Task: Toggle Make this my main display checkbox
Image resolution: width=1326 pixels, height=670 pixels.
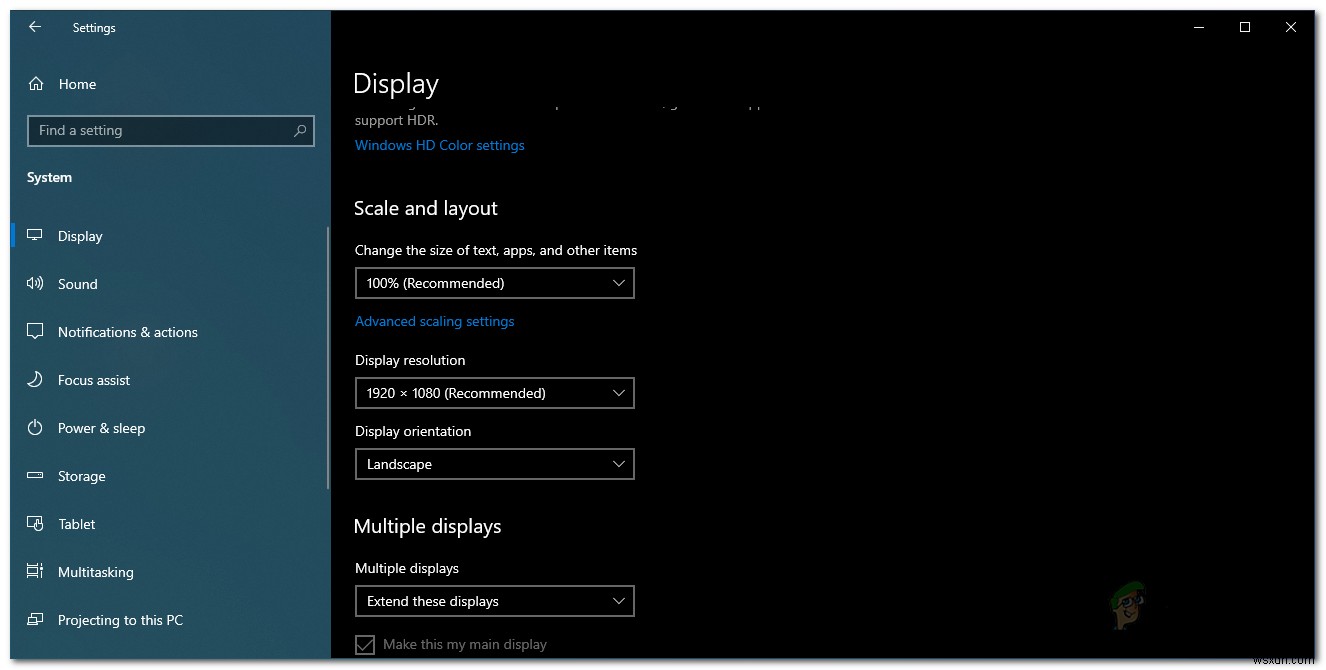Action: click(x=365, y=645)
